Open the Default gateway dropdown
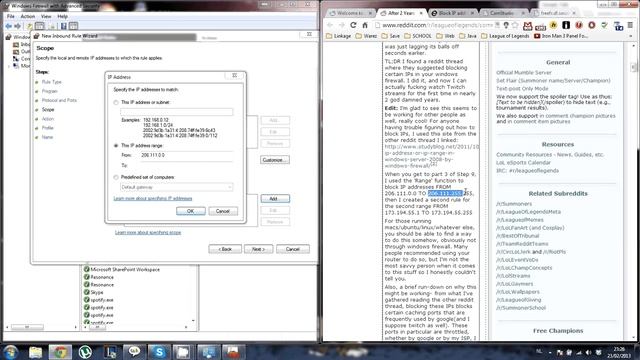640x360 pixels. coord(176,187)
